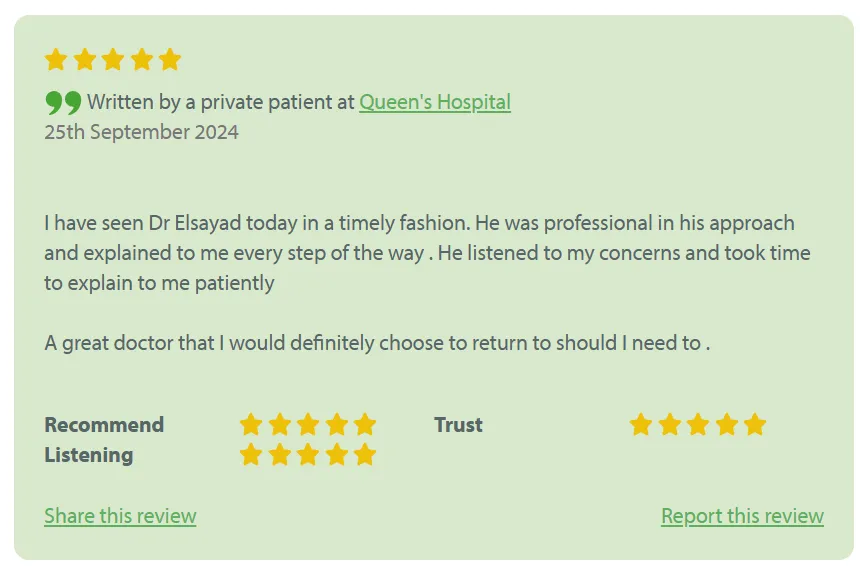Click last star in Listening row
Screen dimensions: 867x571
[x=365, y=454]
